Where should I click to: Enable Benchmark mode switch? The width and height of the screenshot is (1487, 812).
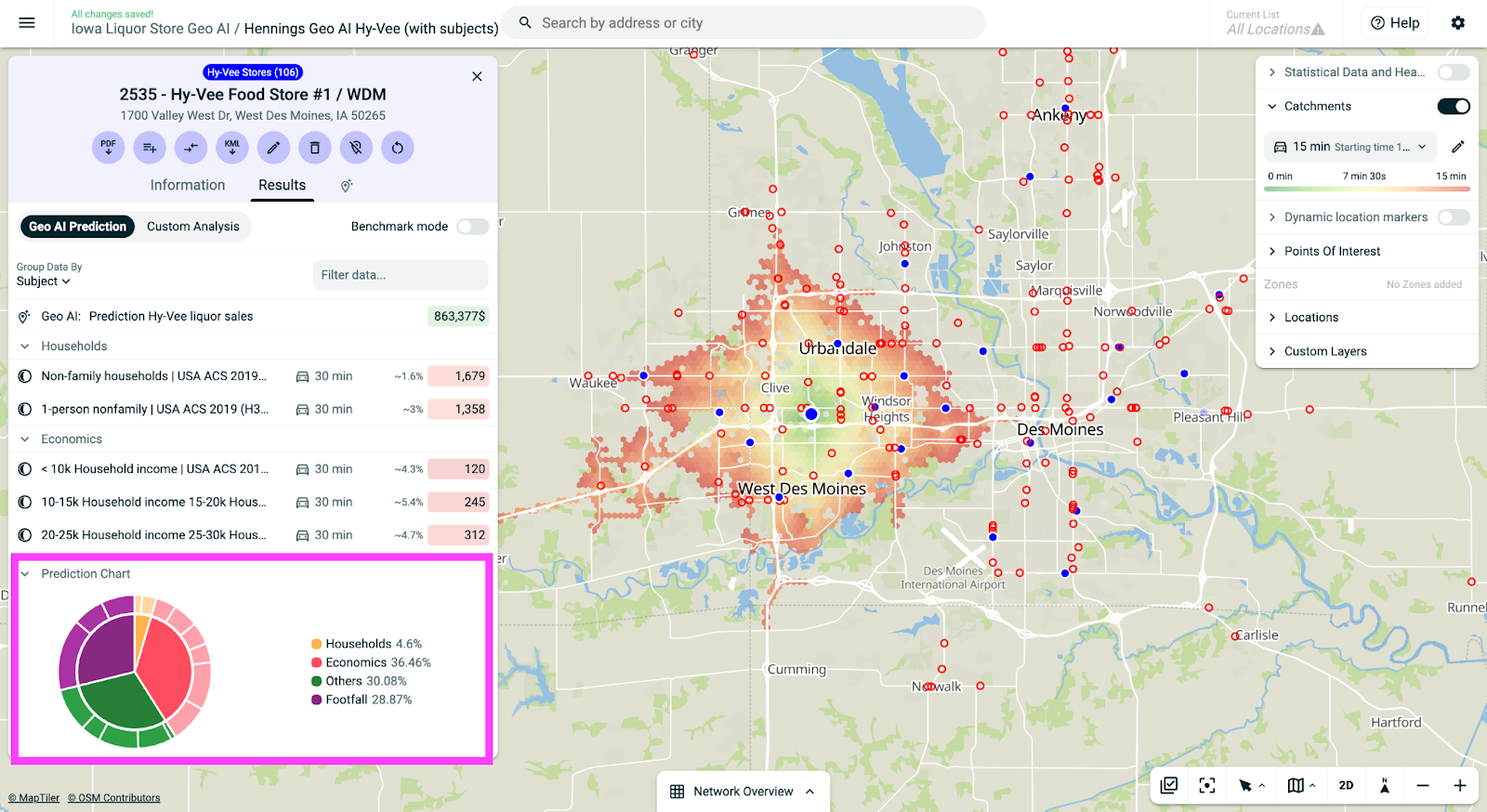[x=472, y=227]
